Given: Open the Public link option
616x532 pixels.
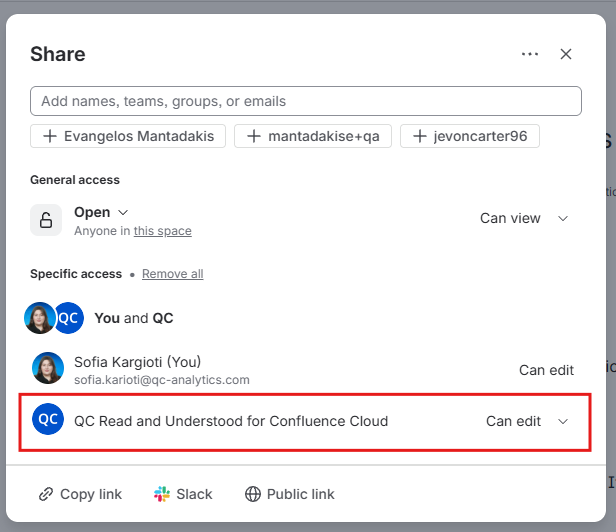Looking at the screenshot, I should [290, 494].
